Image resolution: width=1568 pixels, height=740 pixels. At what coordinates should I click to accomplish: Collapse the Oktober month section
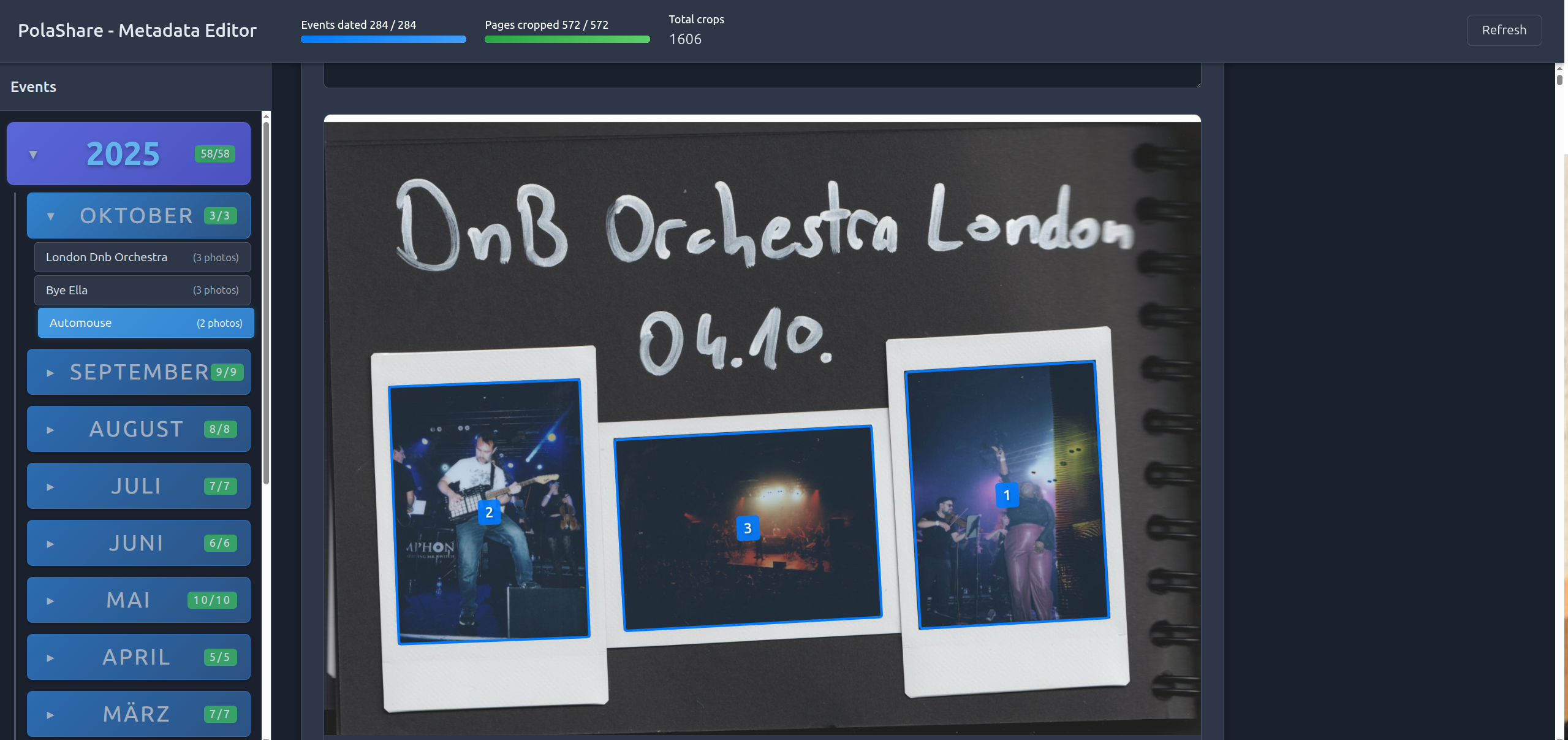50,215
